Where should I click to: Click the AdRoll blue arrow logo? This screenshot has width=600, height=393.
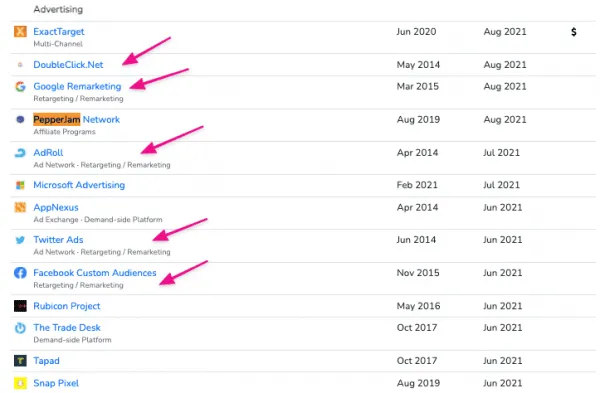(x=20, y=153)
